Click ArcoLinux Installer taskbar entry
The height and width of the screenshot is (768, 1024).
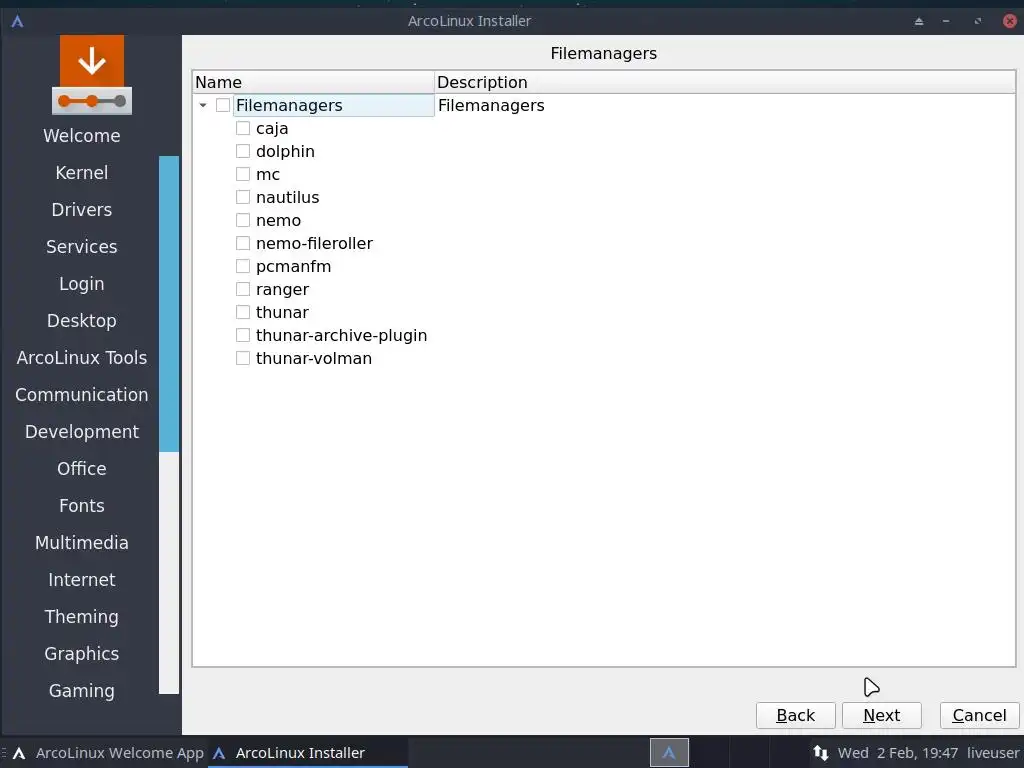click(x=308, y=753)
